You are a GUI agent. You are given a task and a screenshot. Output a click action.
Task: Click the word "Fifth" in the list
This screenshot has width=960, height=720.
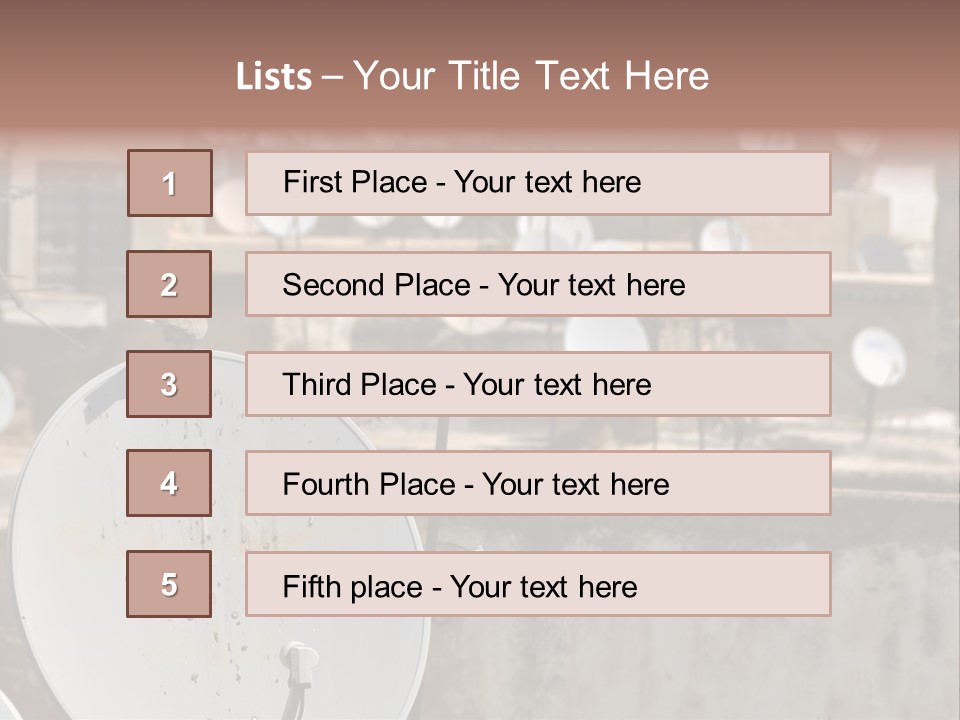(x=312, y=585)
